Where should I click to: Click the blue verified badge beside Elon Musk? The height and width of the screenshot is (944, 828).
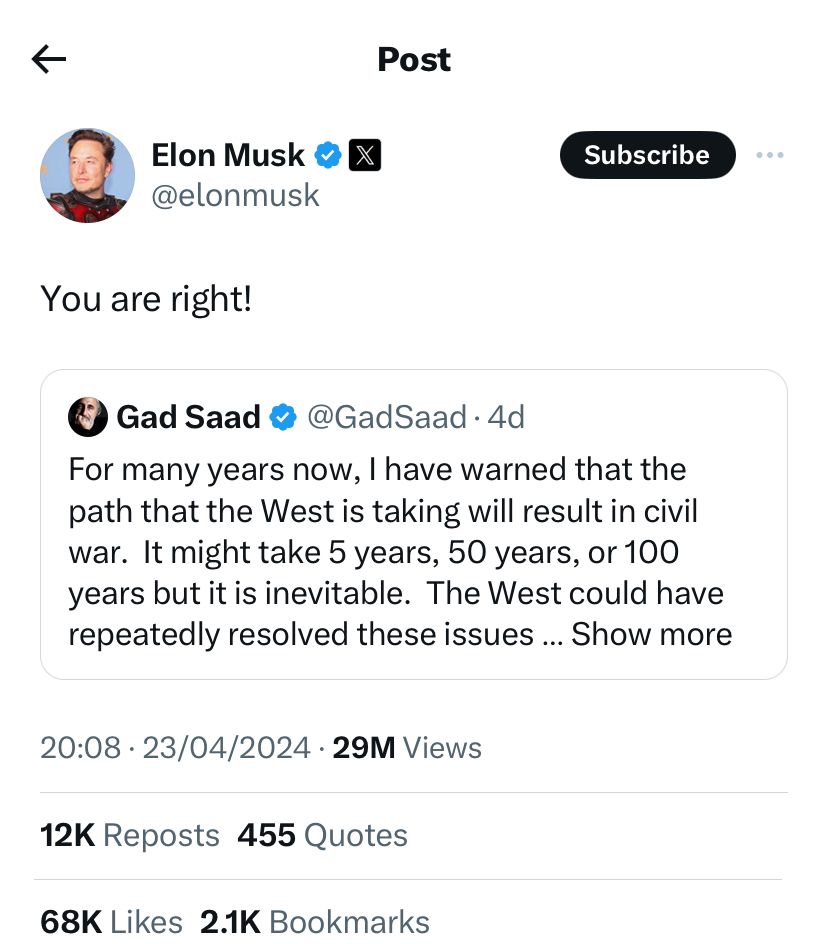coord(328,155)
